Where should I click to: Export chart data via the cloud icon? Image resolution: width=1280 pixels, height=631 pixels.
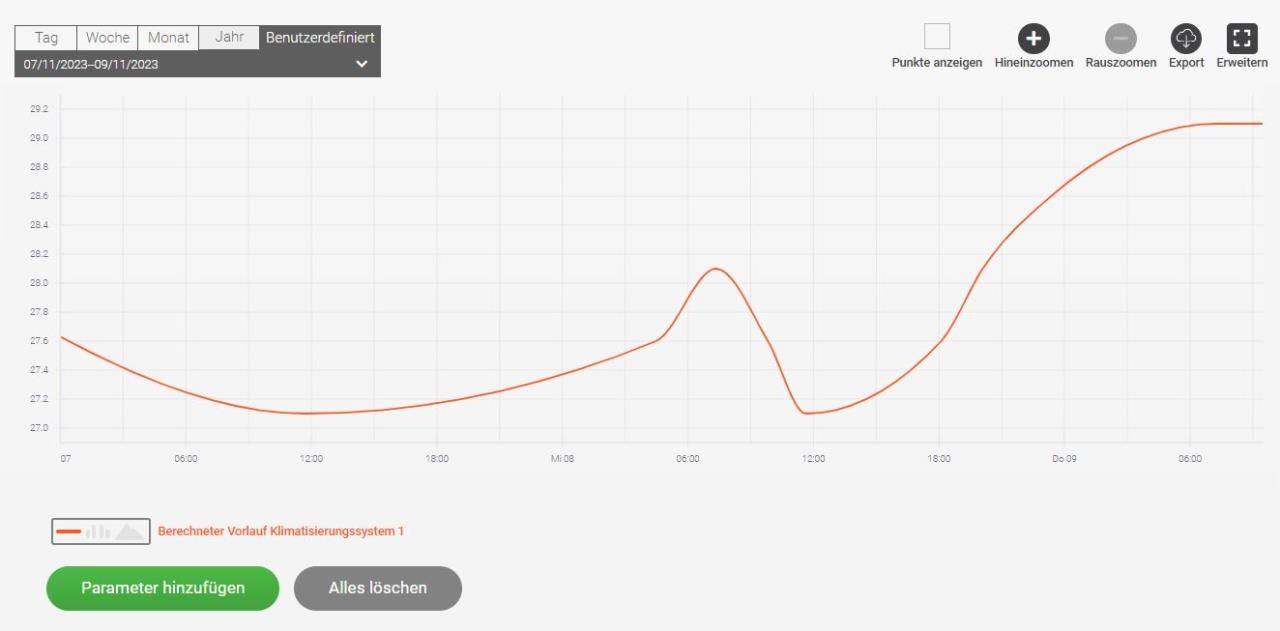[x=1186, y=39]
